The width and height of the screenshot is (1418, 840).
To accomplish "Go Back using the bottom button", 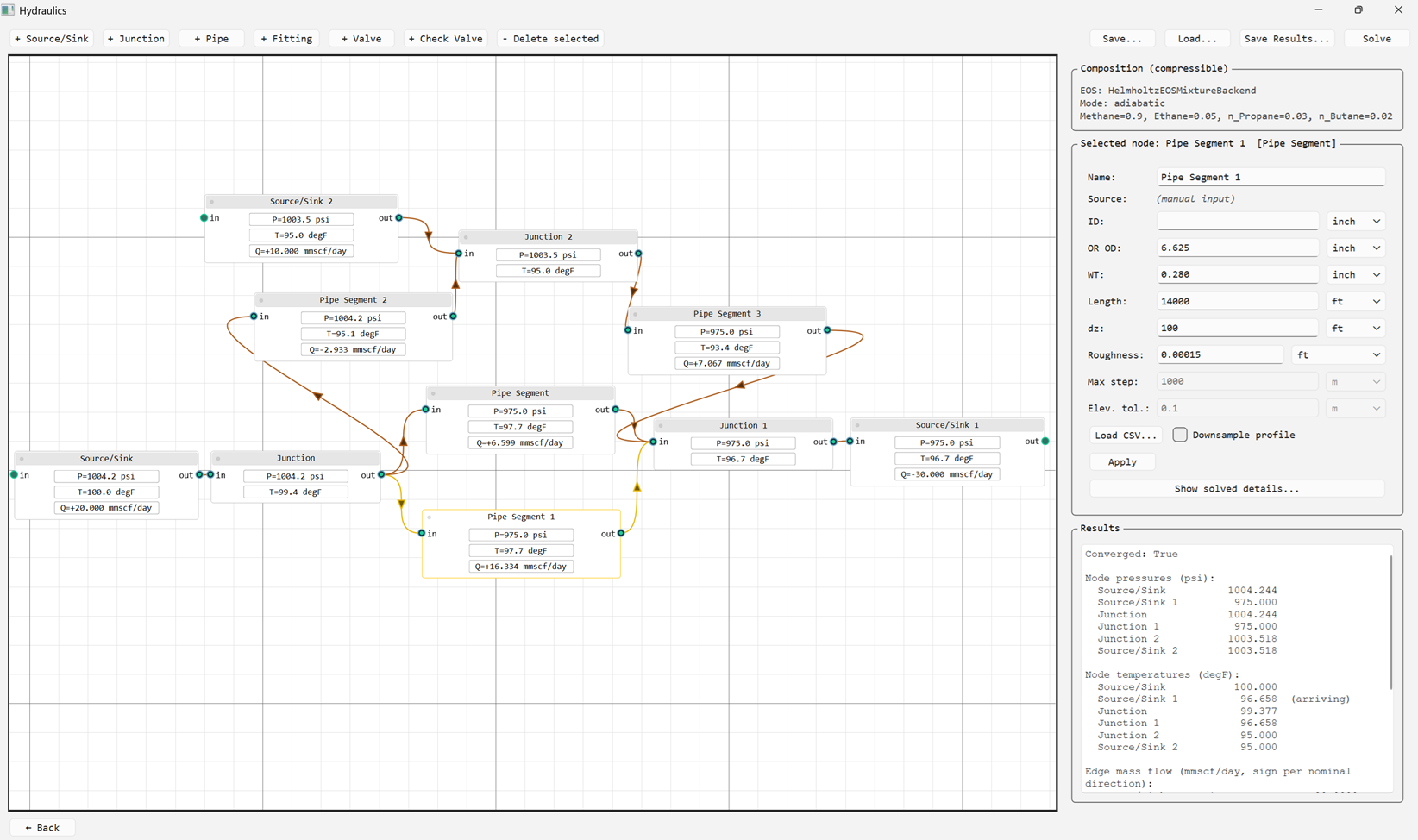I will pyautogui.click(x=42, y=827).
